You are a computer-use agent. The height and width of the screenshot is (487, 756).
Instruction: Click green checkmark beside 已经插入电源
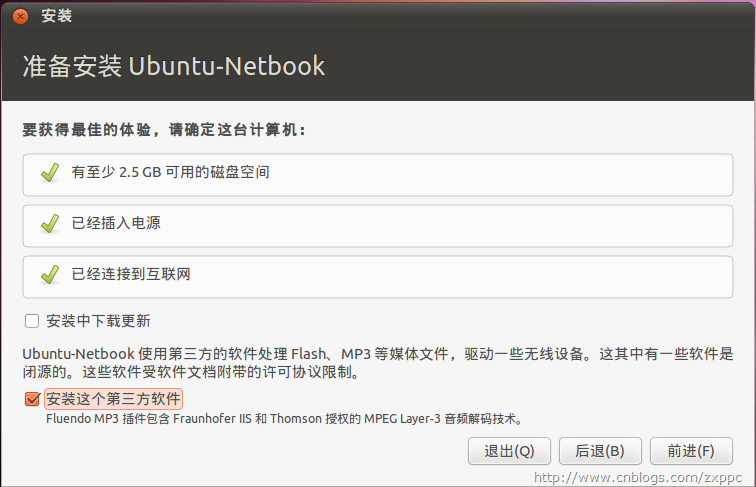(x=50, y=224)
